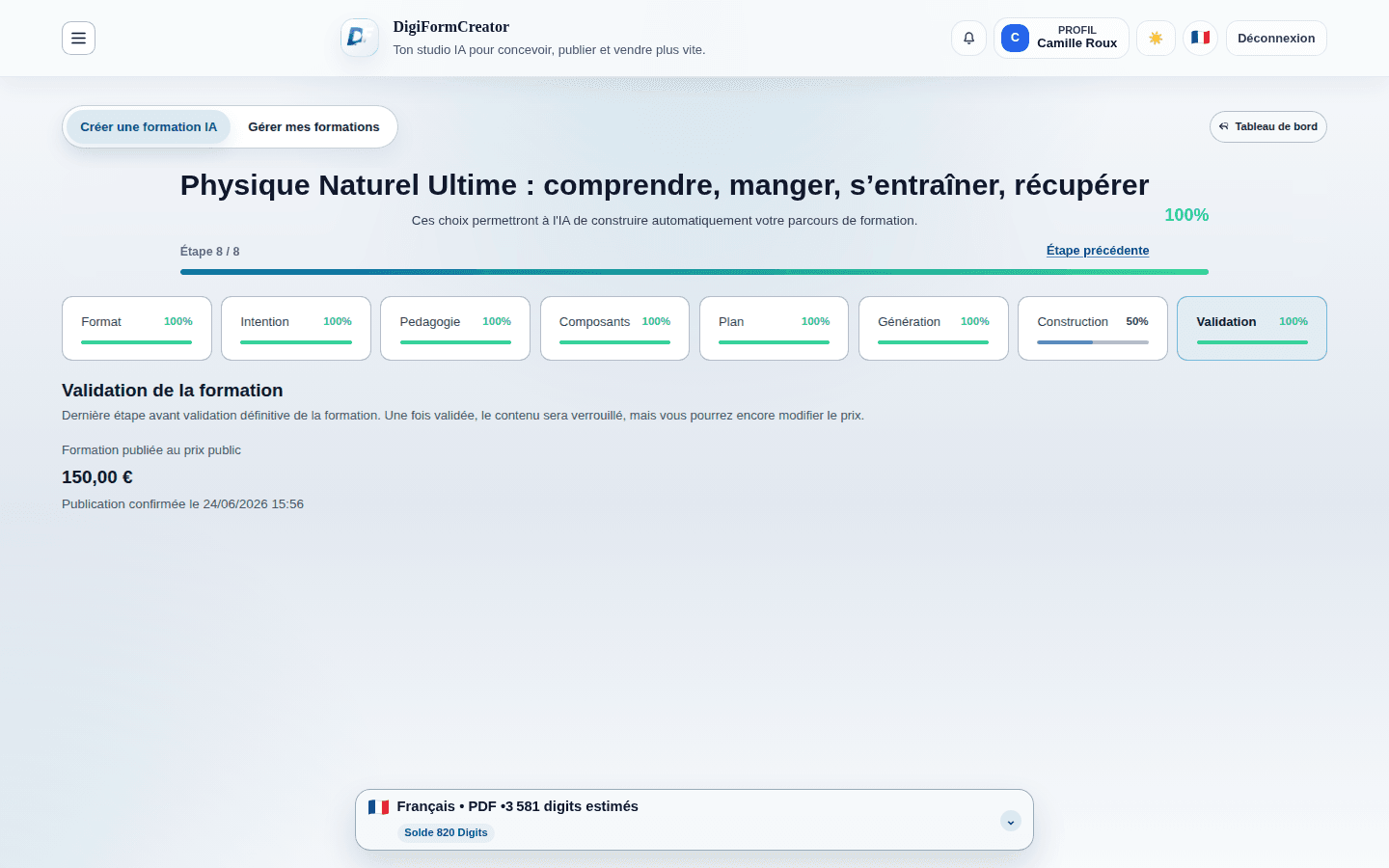Open the Génération step card
The image size is (1389, 868).
[934, 328]
